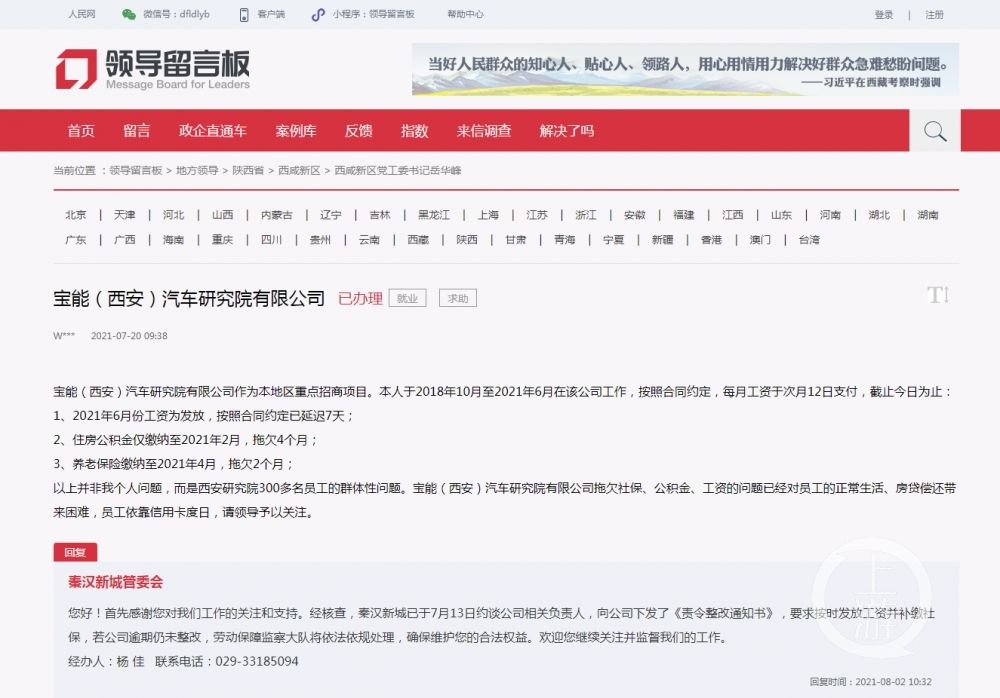Click 帮助中心 link
Image resolution: width=1000 pixels, height=698 pixels.
(466, 14)
